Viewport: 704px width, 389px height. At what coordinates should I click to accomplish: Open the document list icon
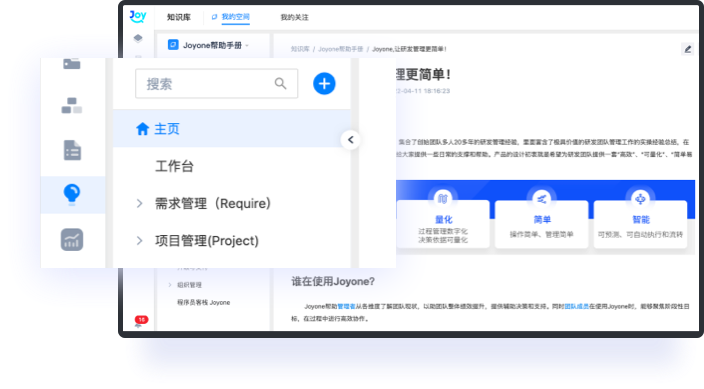click(x=72, y=150)
